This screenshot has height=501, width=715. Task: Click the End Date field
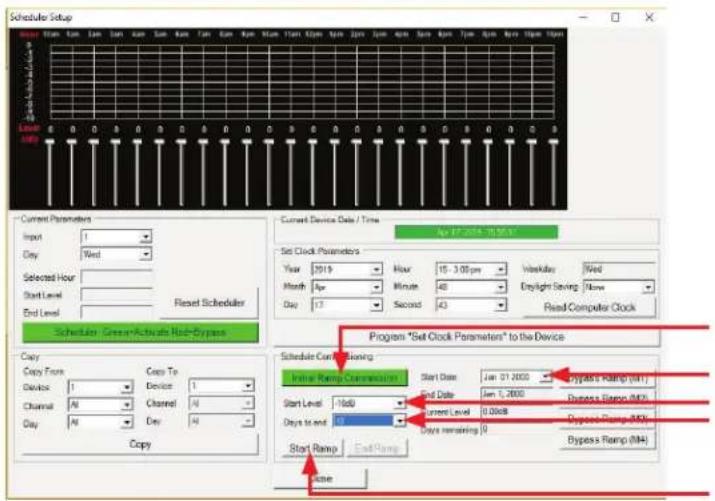coord(518,394)
